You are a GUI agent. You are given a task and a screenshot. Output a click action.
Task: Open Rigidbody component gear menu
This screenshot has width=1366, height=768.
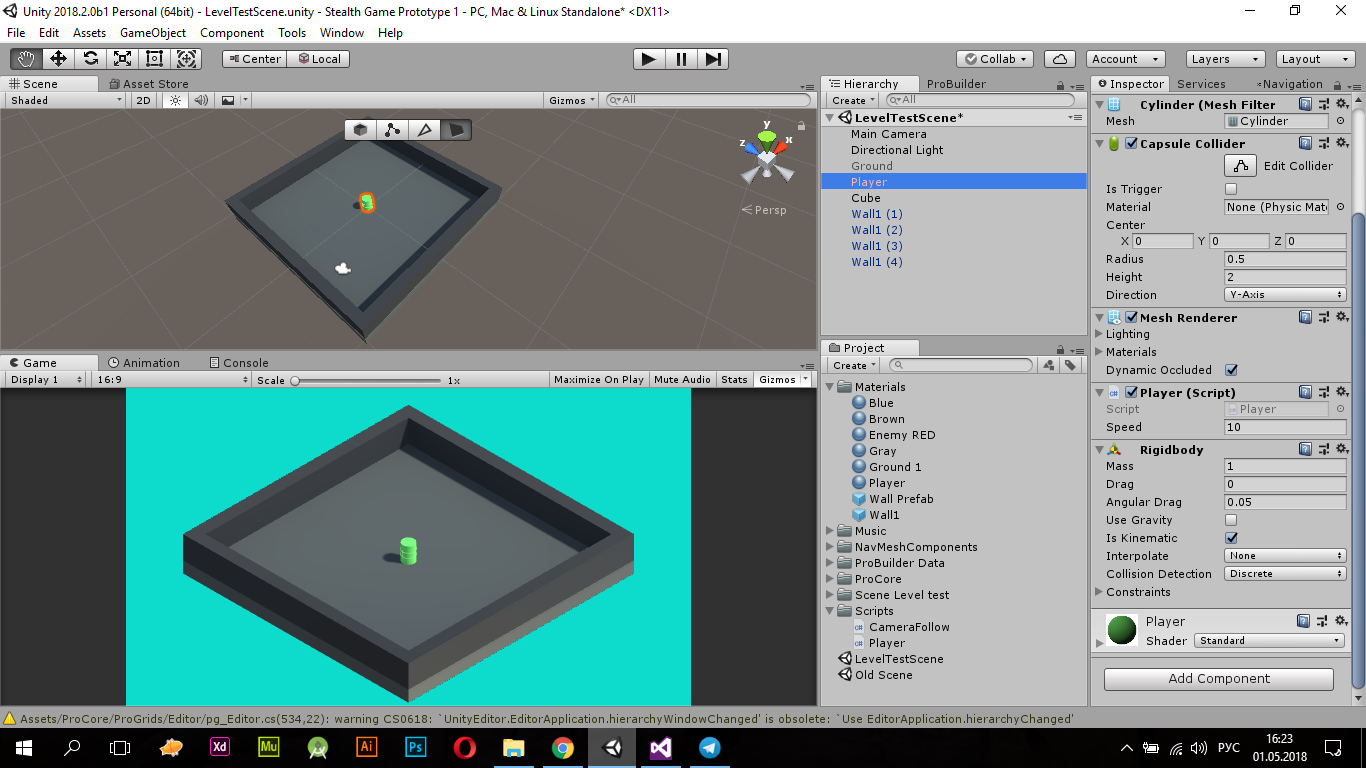(1342, 450)
